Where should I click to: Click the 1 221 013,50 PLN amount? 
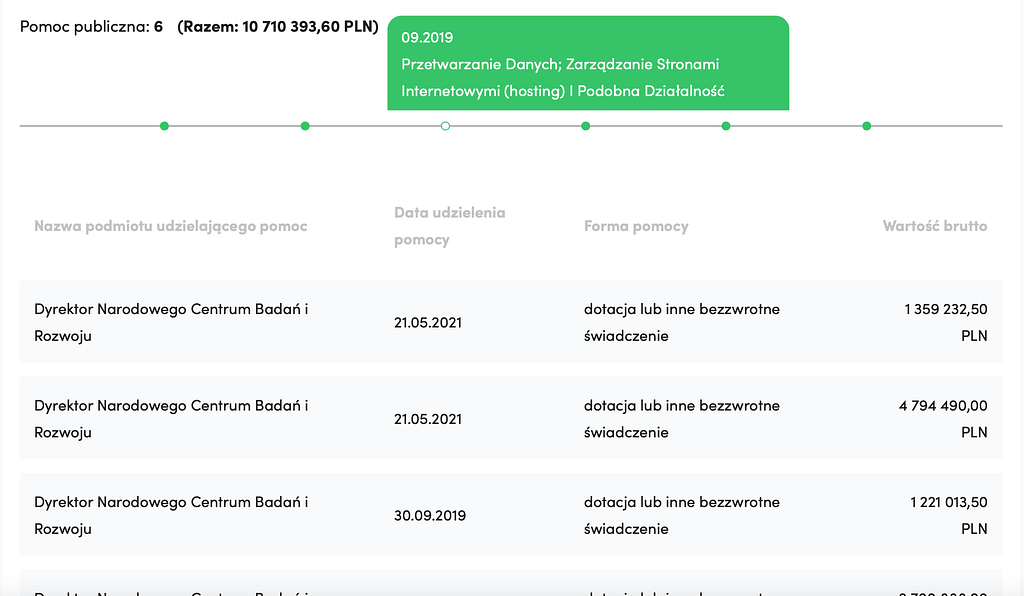coord(948,515)
